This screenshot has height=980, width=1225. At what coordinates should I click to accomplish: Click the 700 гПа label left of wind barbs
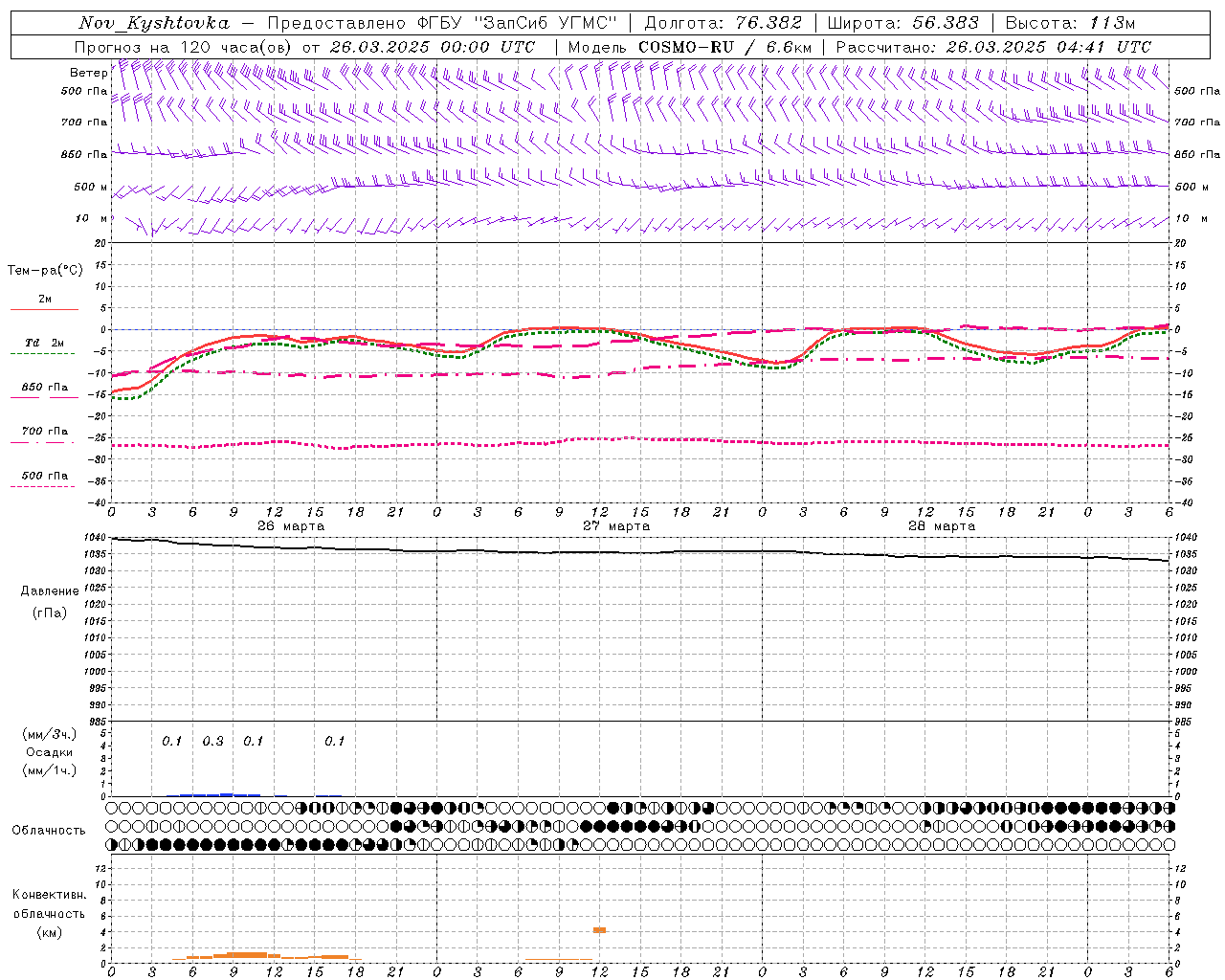point(84,122)
